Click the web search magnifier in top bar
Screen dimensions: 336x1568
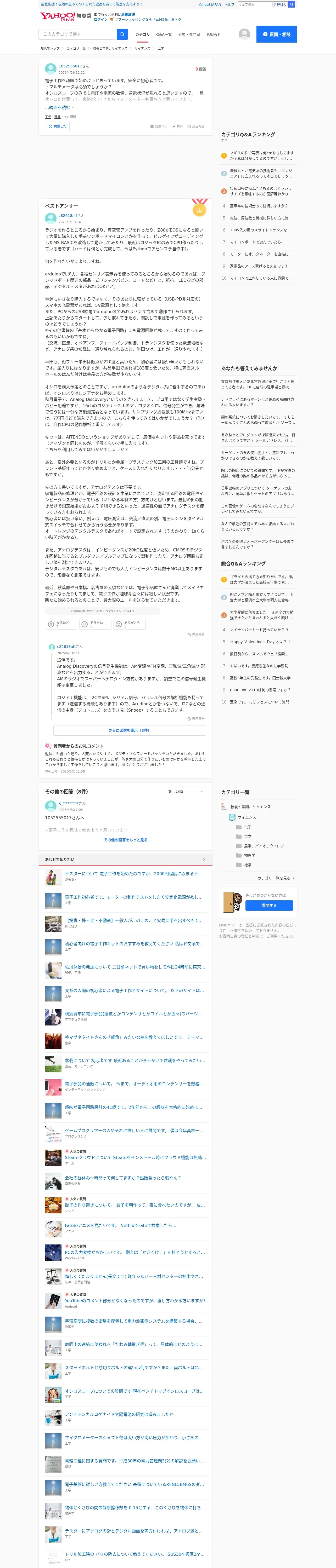click(x=292, y=4)
